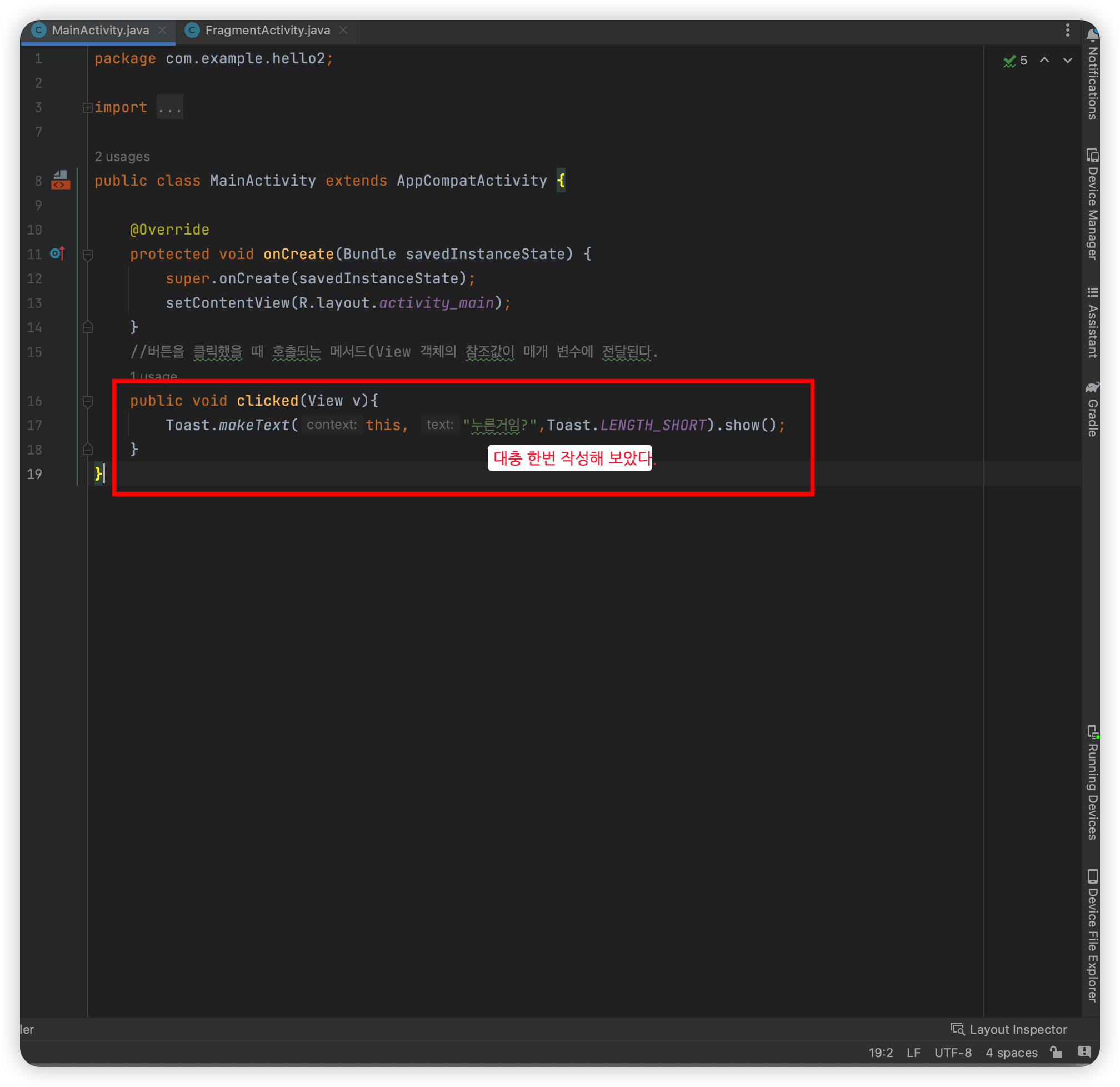
Task: Collapse the clicked method block
Action: click(x=87, y=401)
